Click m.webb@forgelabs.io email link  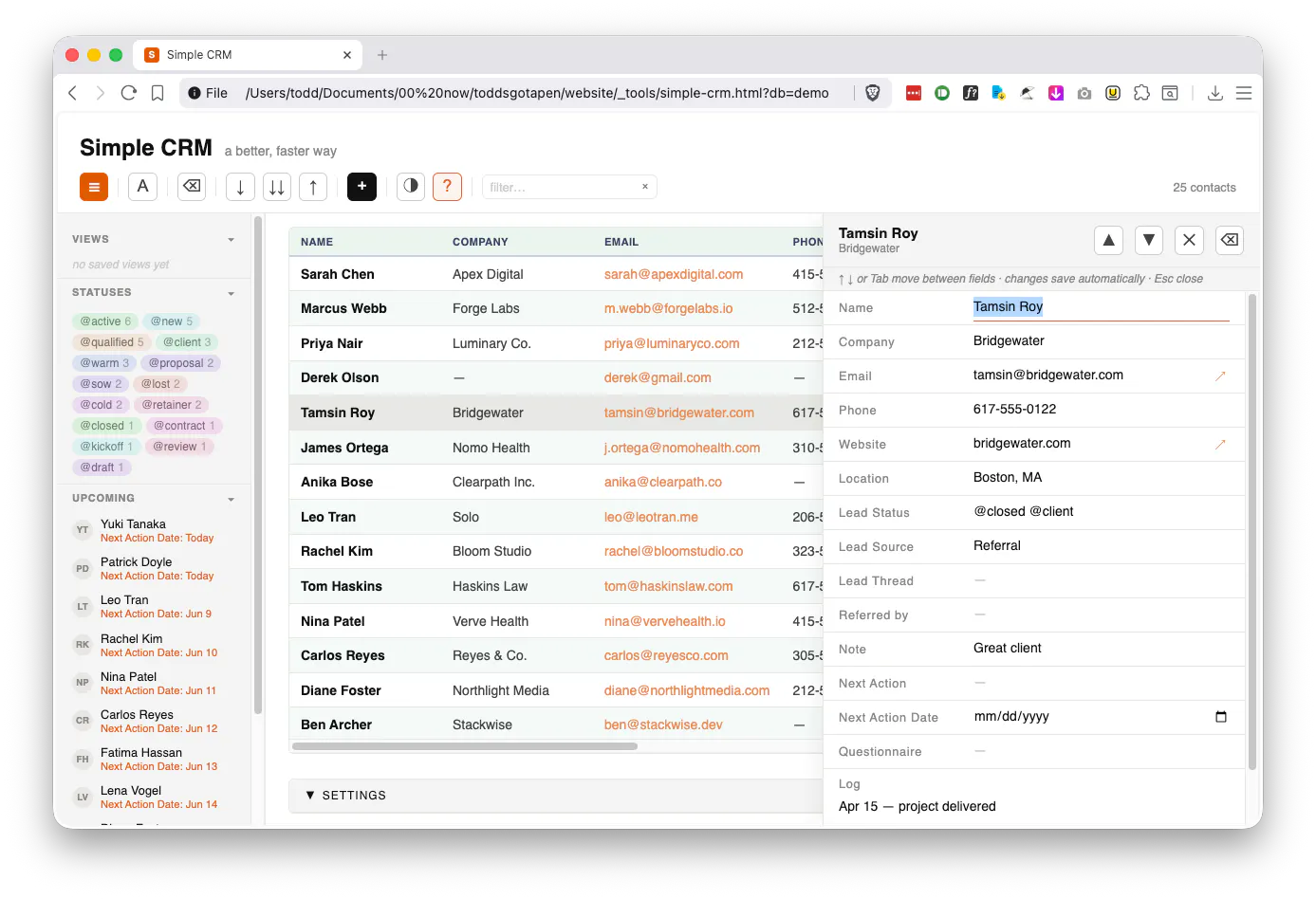point(669,308)
